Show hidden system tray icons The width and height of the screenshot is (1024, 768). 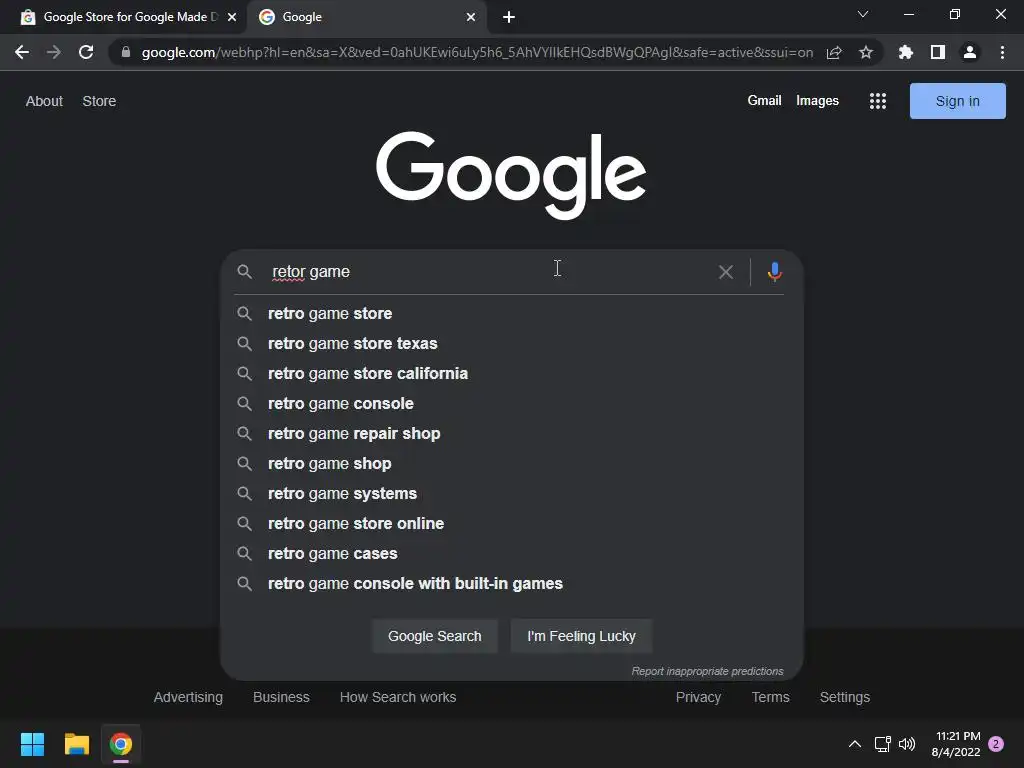coord(854,744)
